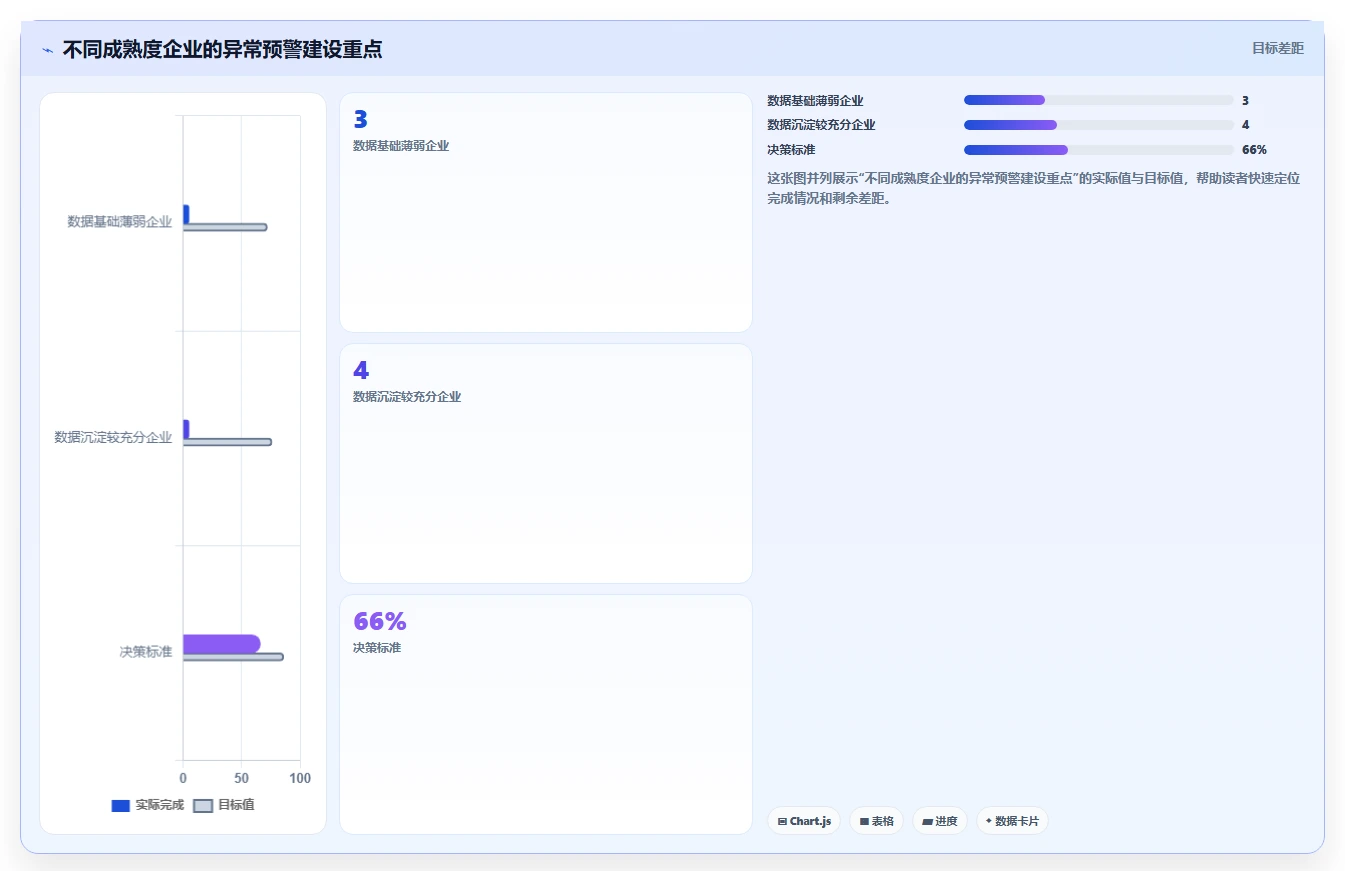
Task: Click the progress value 4
Action: (1245, 125)
